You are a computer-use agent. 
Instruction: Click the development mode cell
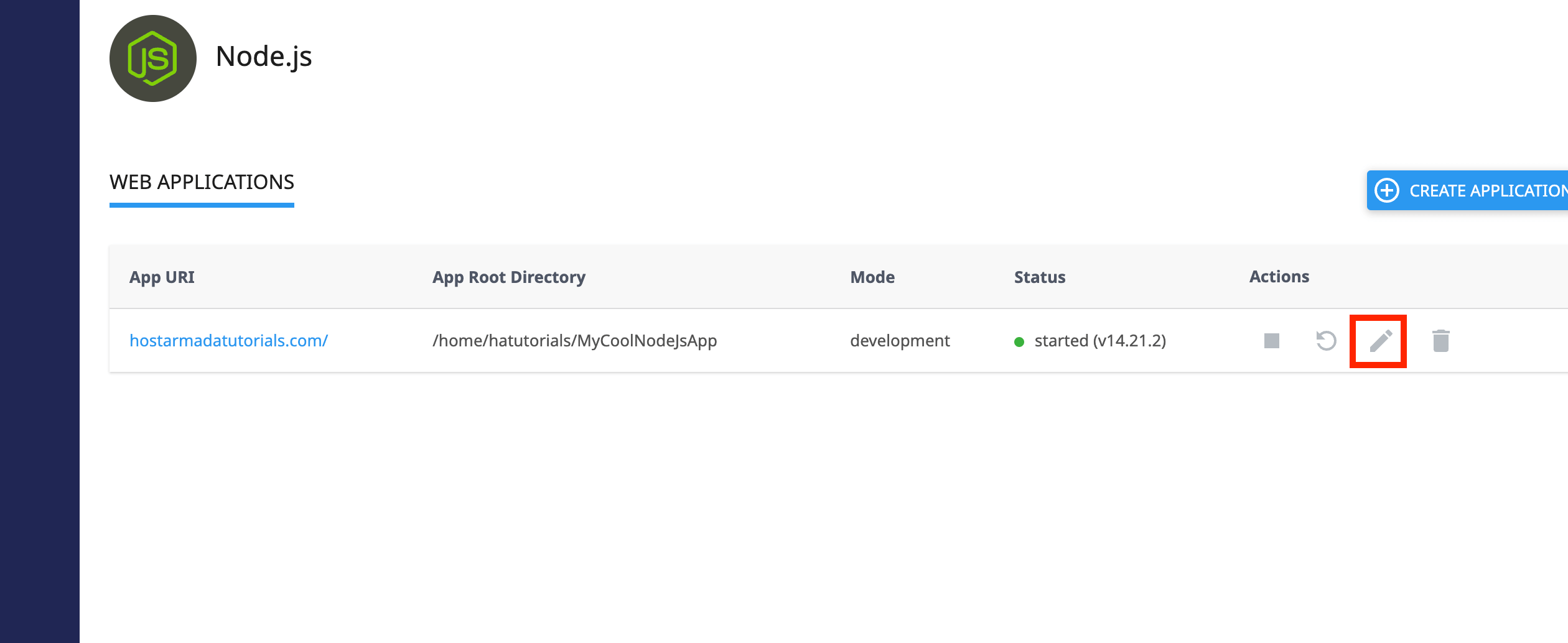[x=900, y=341]
